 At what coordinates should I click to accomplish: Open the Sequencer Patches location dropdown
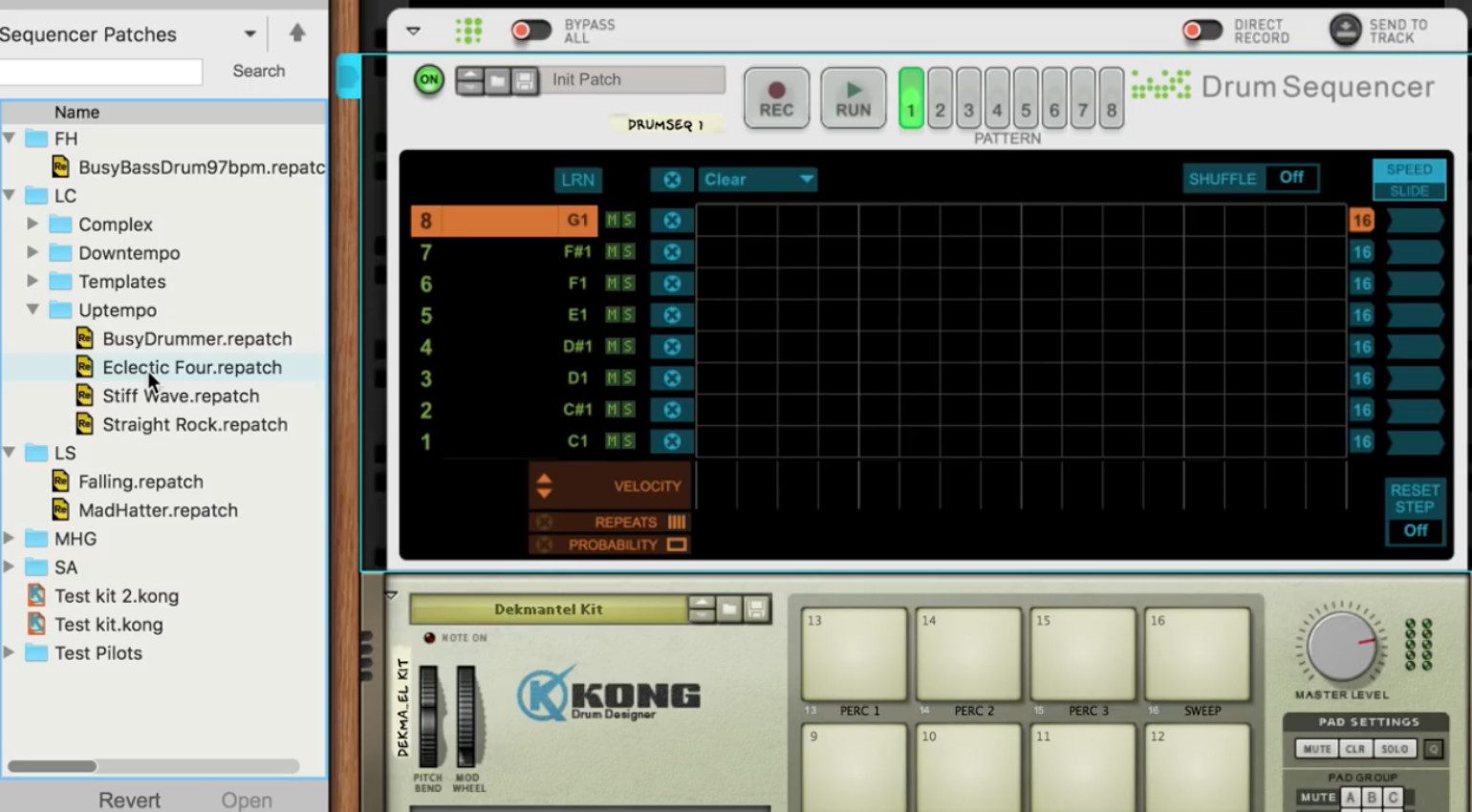pos(249,34)
